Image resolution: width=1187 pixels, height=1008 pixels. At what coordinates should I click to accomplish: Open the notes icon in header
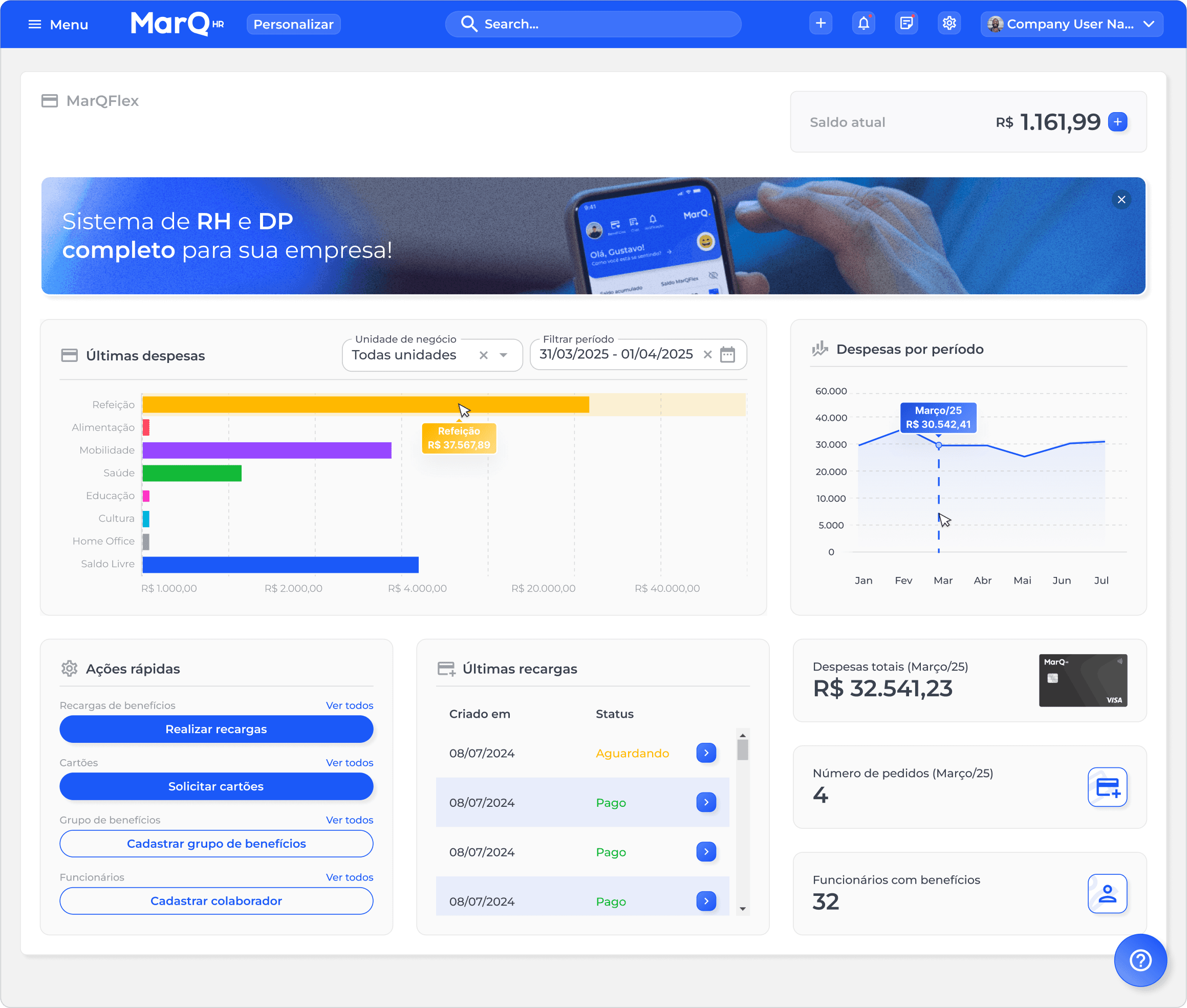coord(906,24)
